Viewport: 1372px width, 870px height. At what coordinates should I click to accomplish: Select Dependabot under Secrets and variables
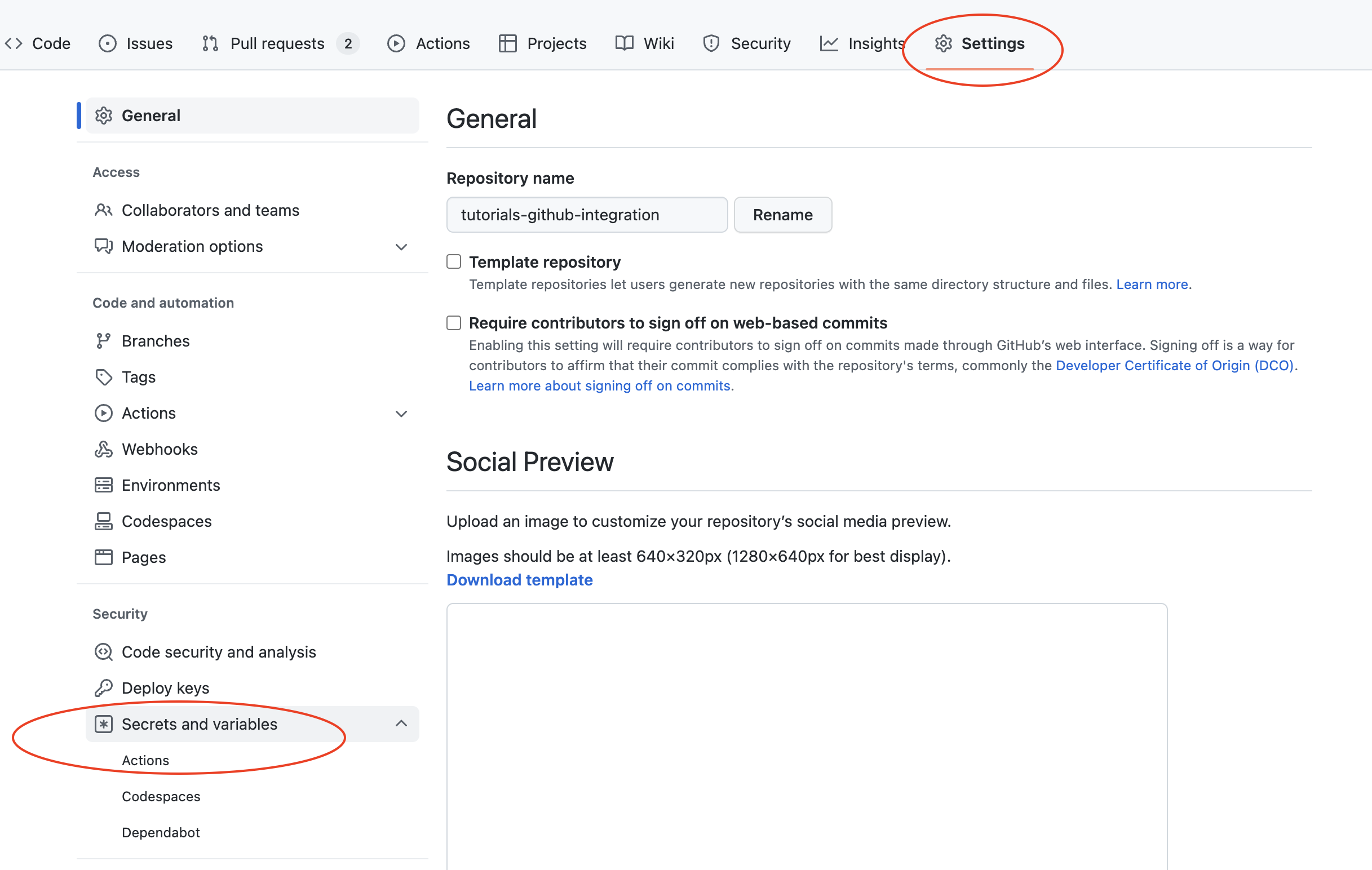[x=161, y=832]
